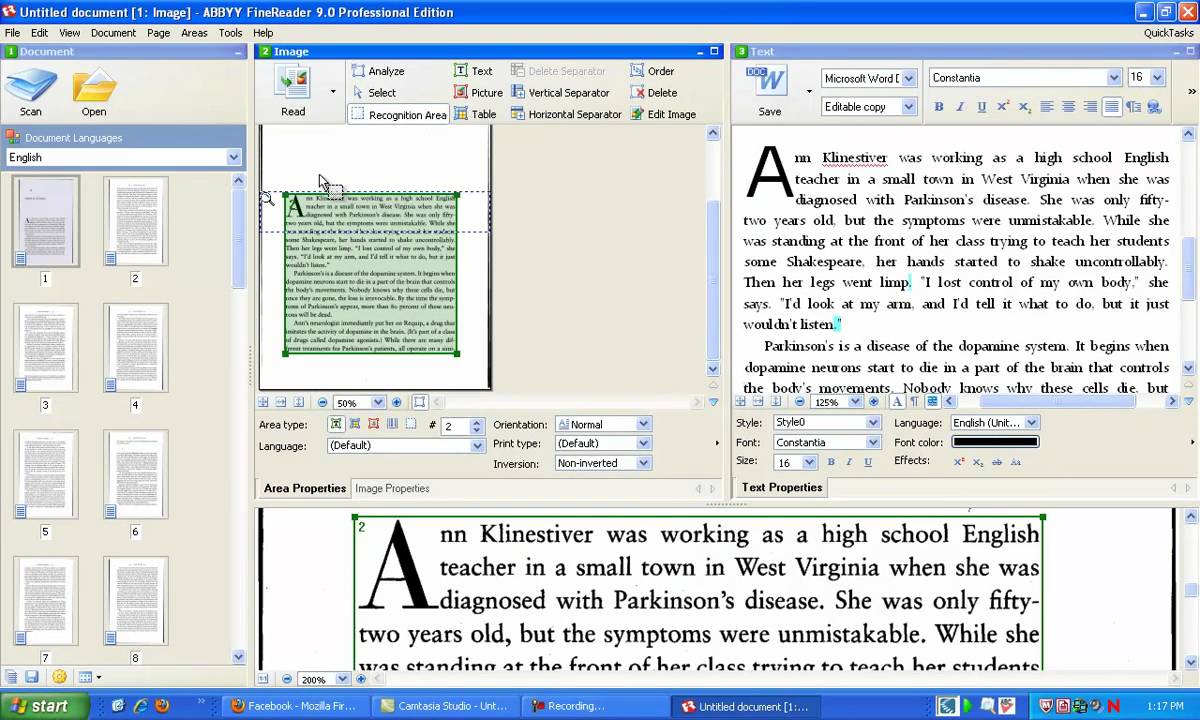The width and height of the screenshot is (1200, 720).
Task: Set left text alignment
Action: click(x=1047, y=107)
